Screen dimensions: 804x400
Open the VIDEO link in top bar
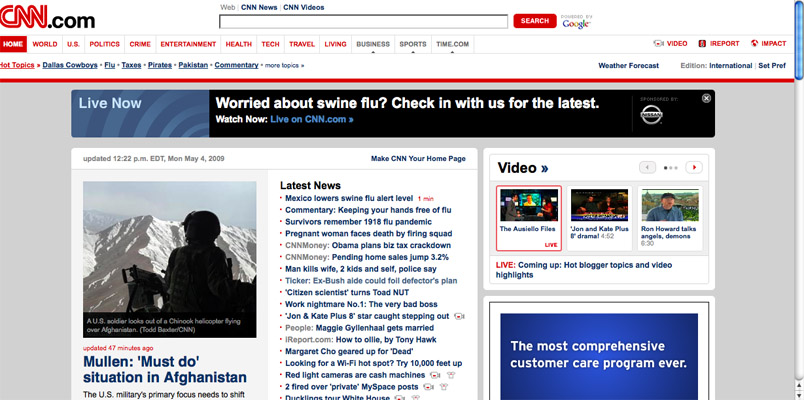[670, 44]
